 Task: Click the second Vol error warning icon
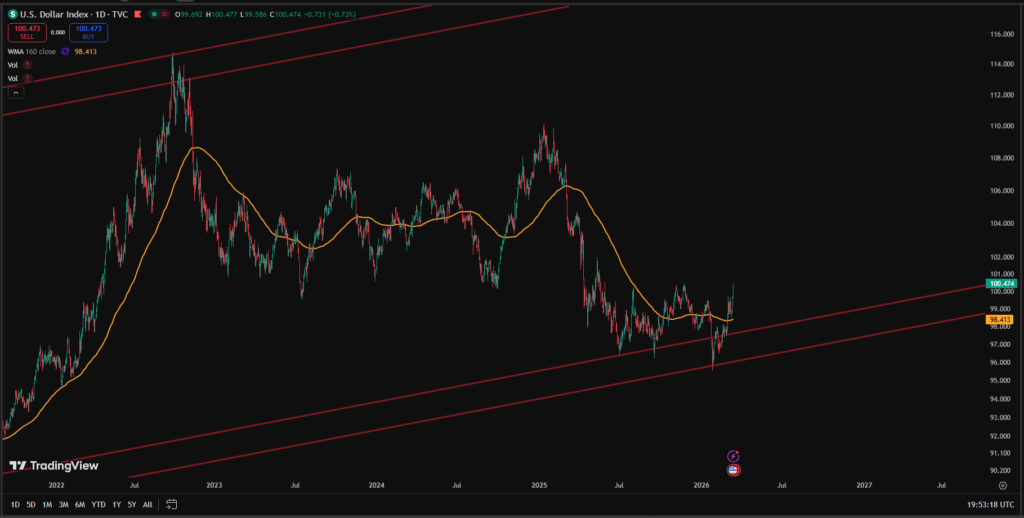(27, 78)
